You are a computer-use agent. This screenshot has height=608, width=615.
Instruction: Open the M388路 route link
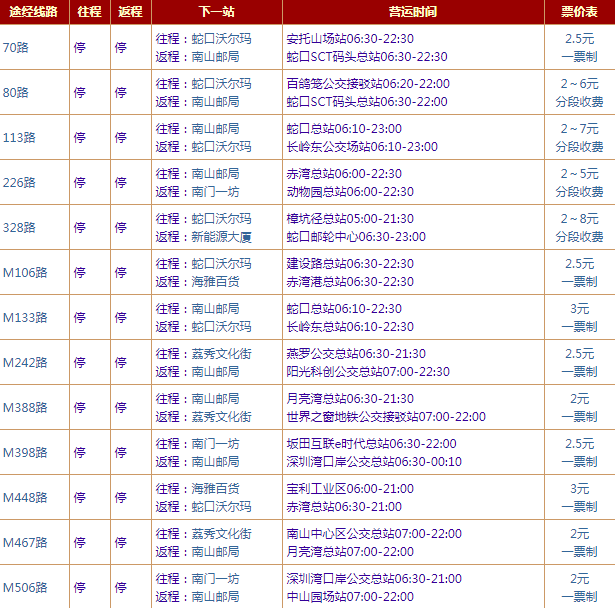point(25,407)
